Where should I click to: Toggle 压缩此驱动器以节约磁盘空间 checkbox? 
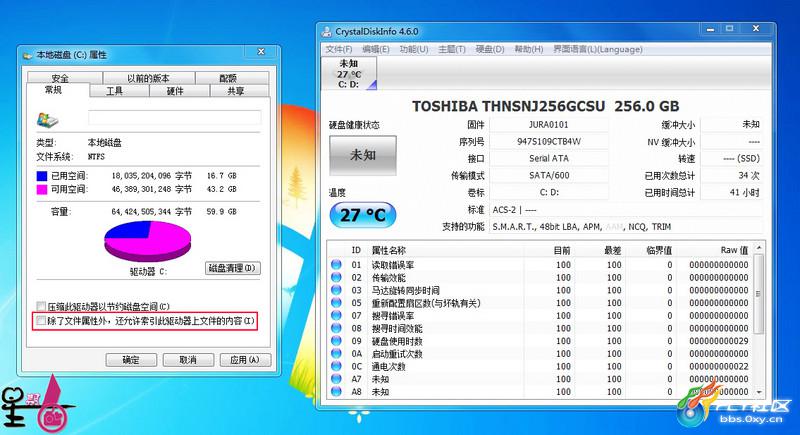pos(41,306)
